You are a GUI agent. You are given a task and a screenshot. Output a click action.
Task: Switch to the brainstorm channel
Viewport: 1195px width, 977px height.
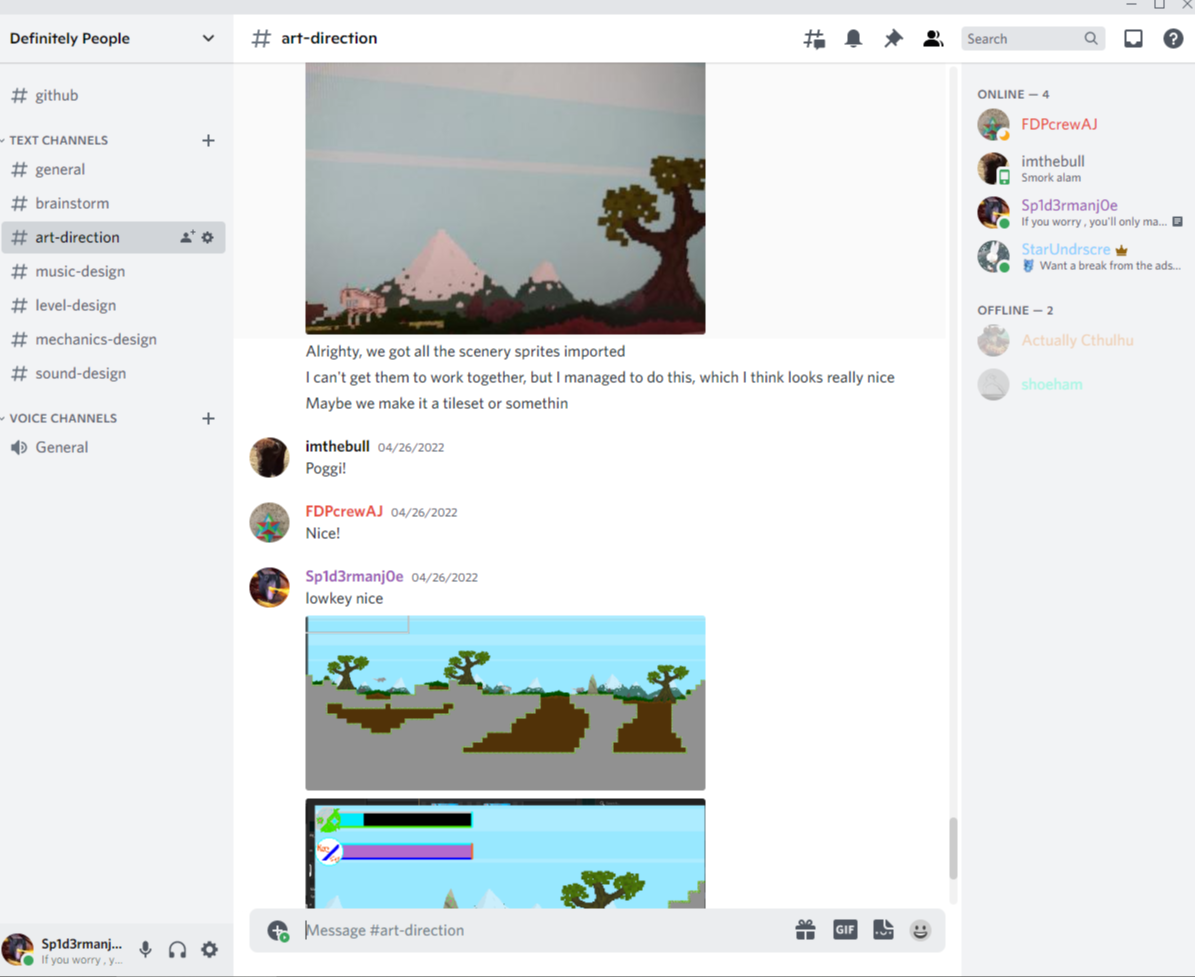[72, 204]
